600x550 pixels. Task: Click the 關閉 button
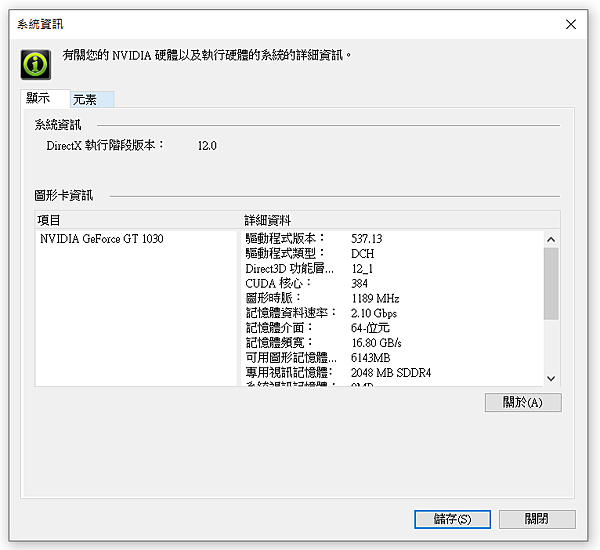(537, 519)
